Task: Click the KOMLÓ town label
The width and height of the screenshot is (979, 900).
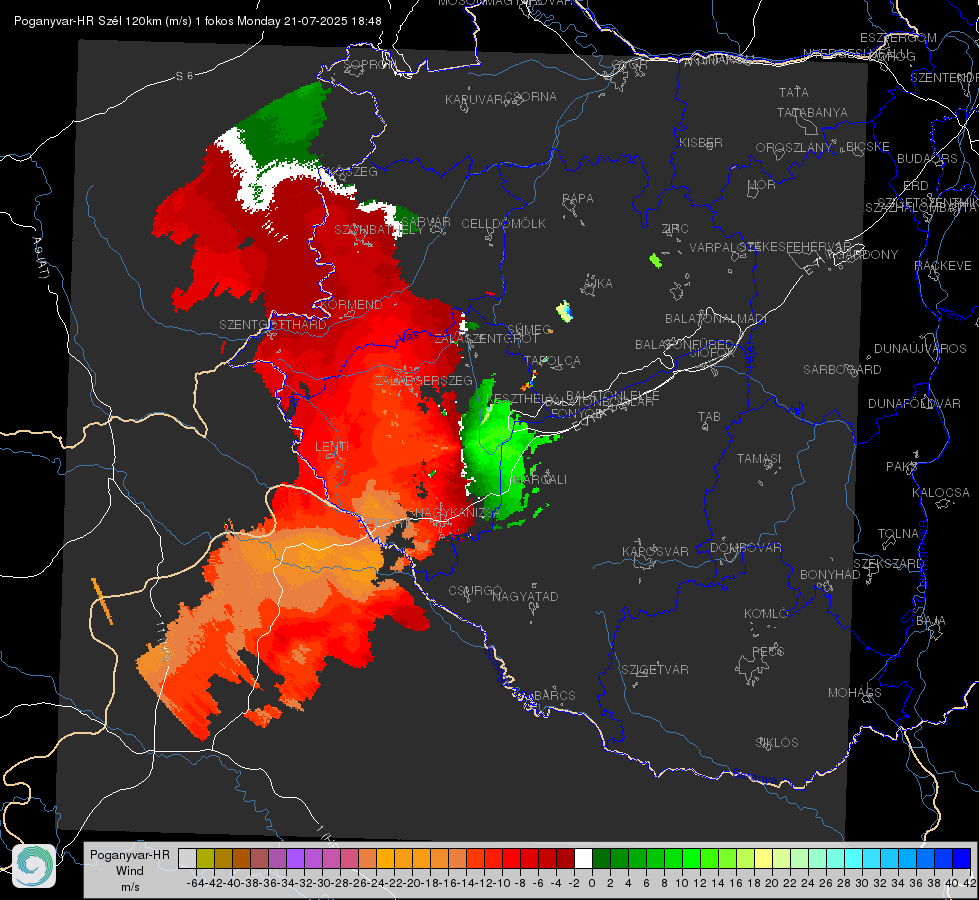Action: pos(765,614)
